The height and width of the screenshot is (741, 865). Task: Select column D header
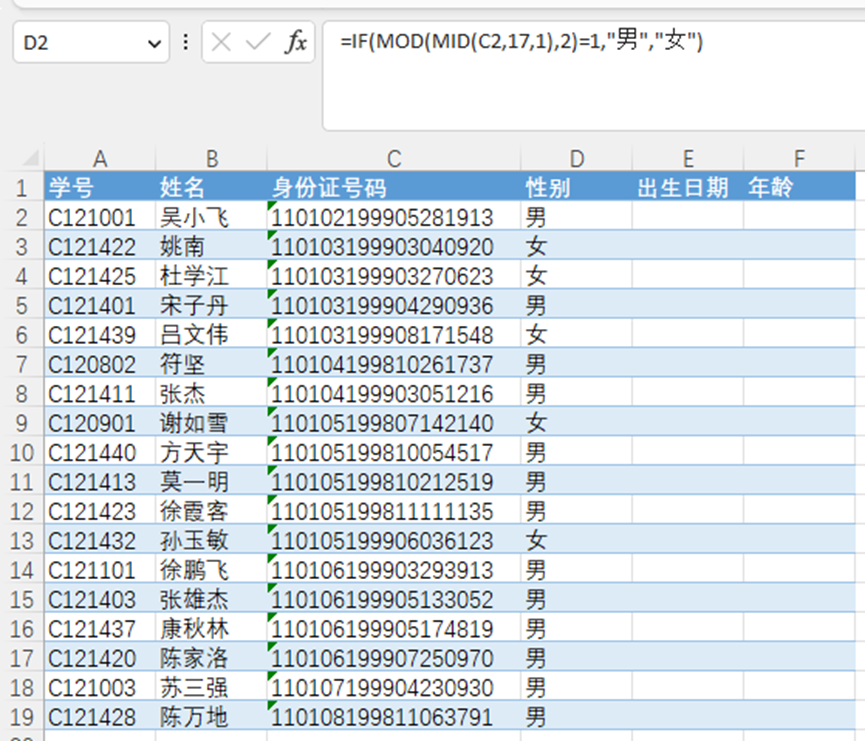(x=576, y=159)
